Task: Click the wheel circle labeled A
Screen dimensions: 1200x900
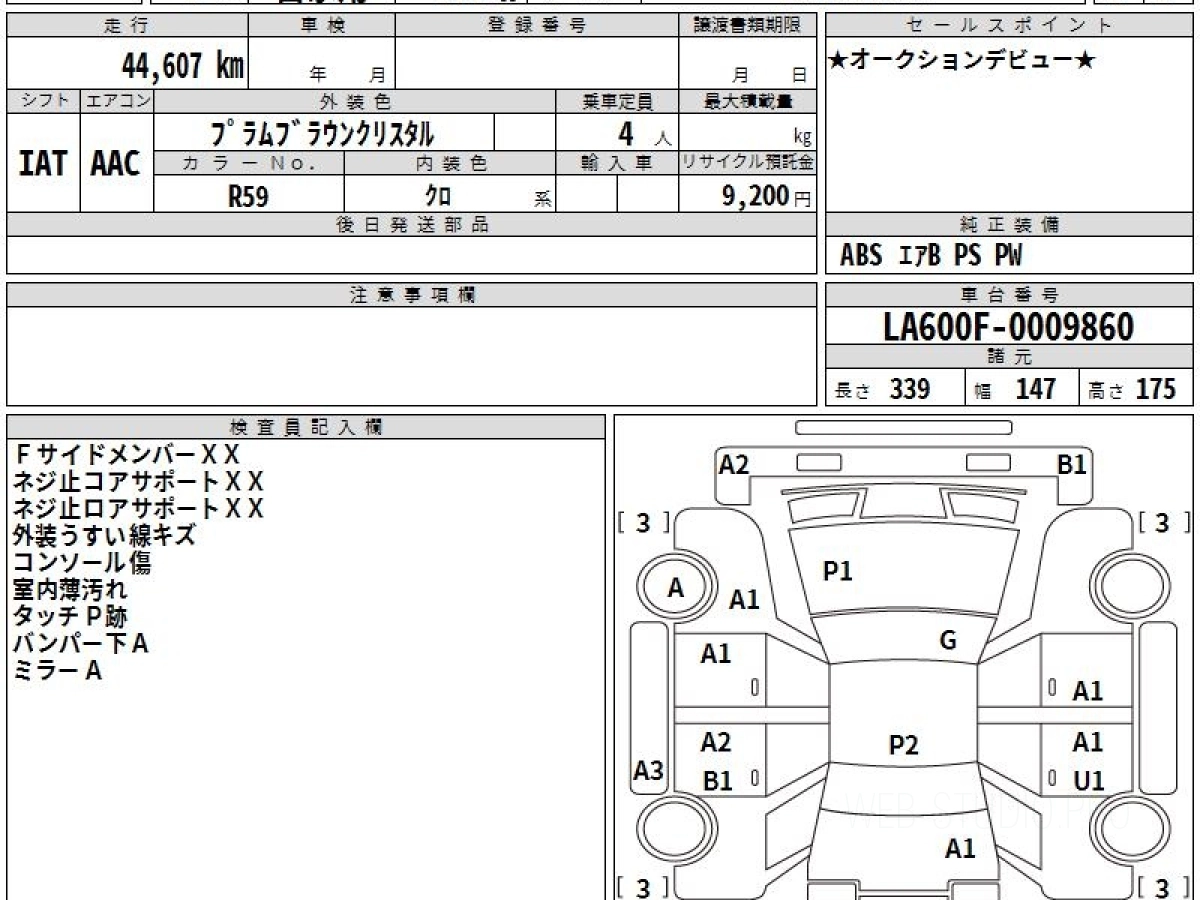Action: 677,589
